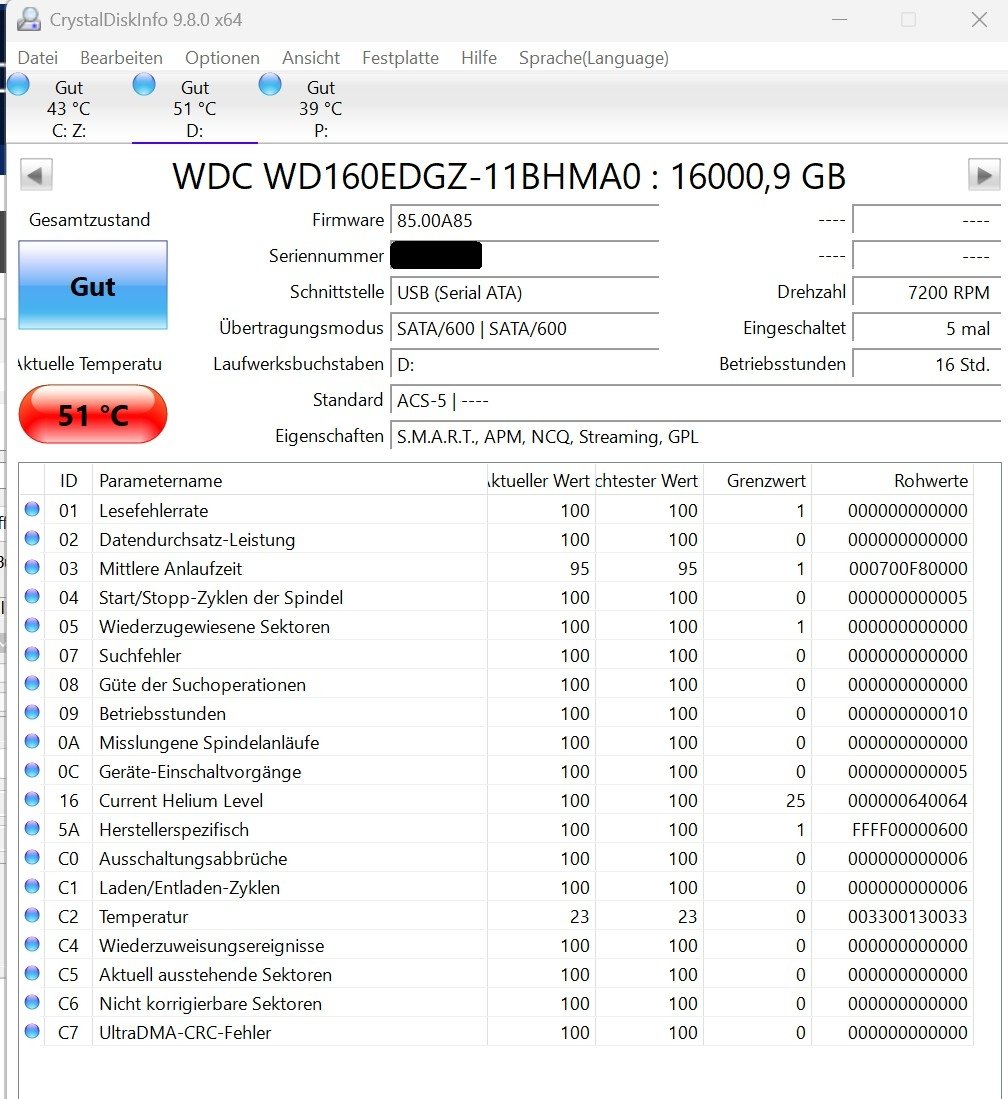This screenshot has width=1008, height=1099.
Task: Minimize the CrystalDiskInfo window
Action: 839,20
